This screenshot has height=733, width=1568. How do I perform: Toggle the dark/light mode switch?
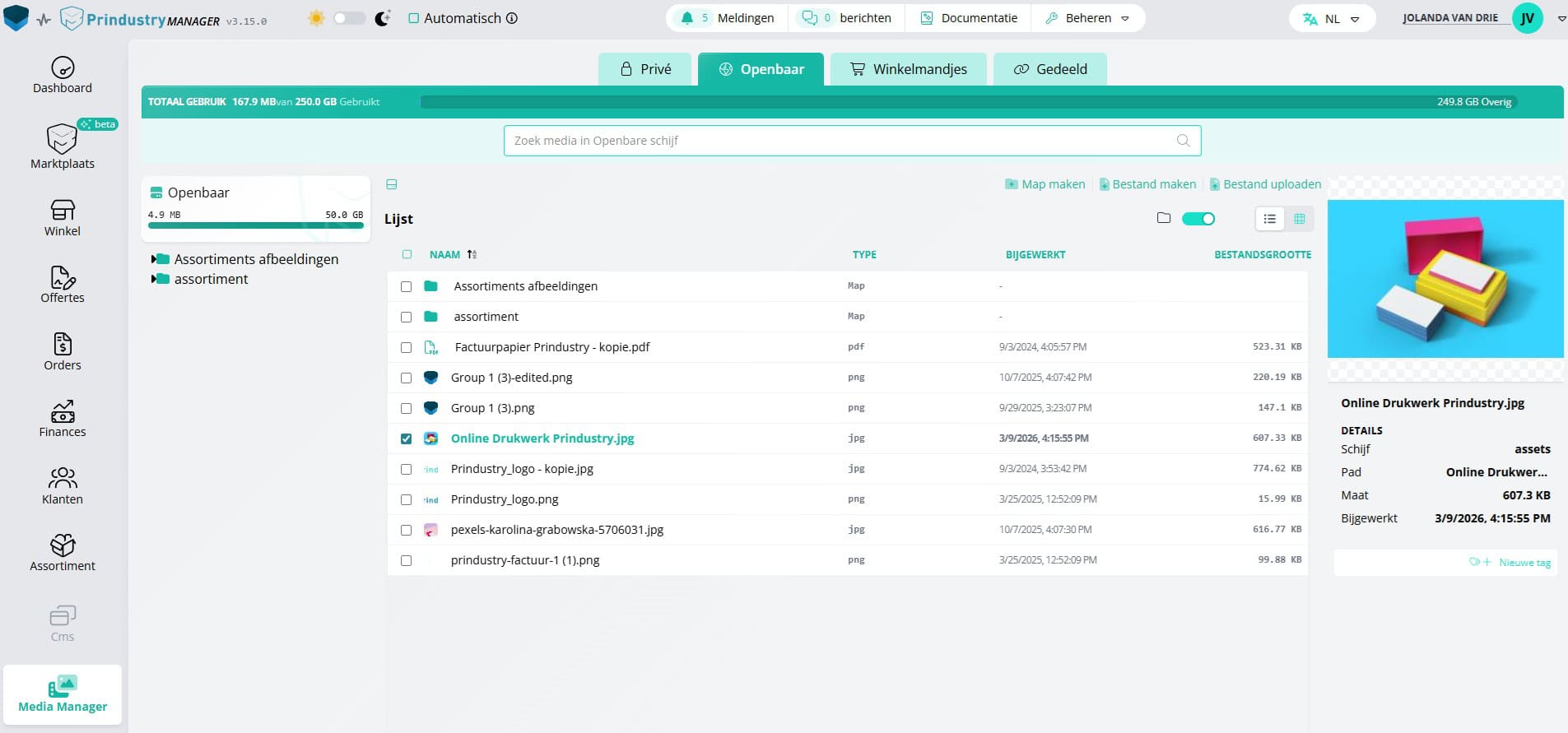[349, 18]
